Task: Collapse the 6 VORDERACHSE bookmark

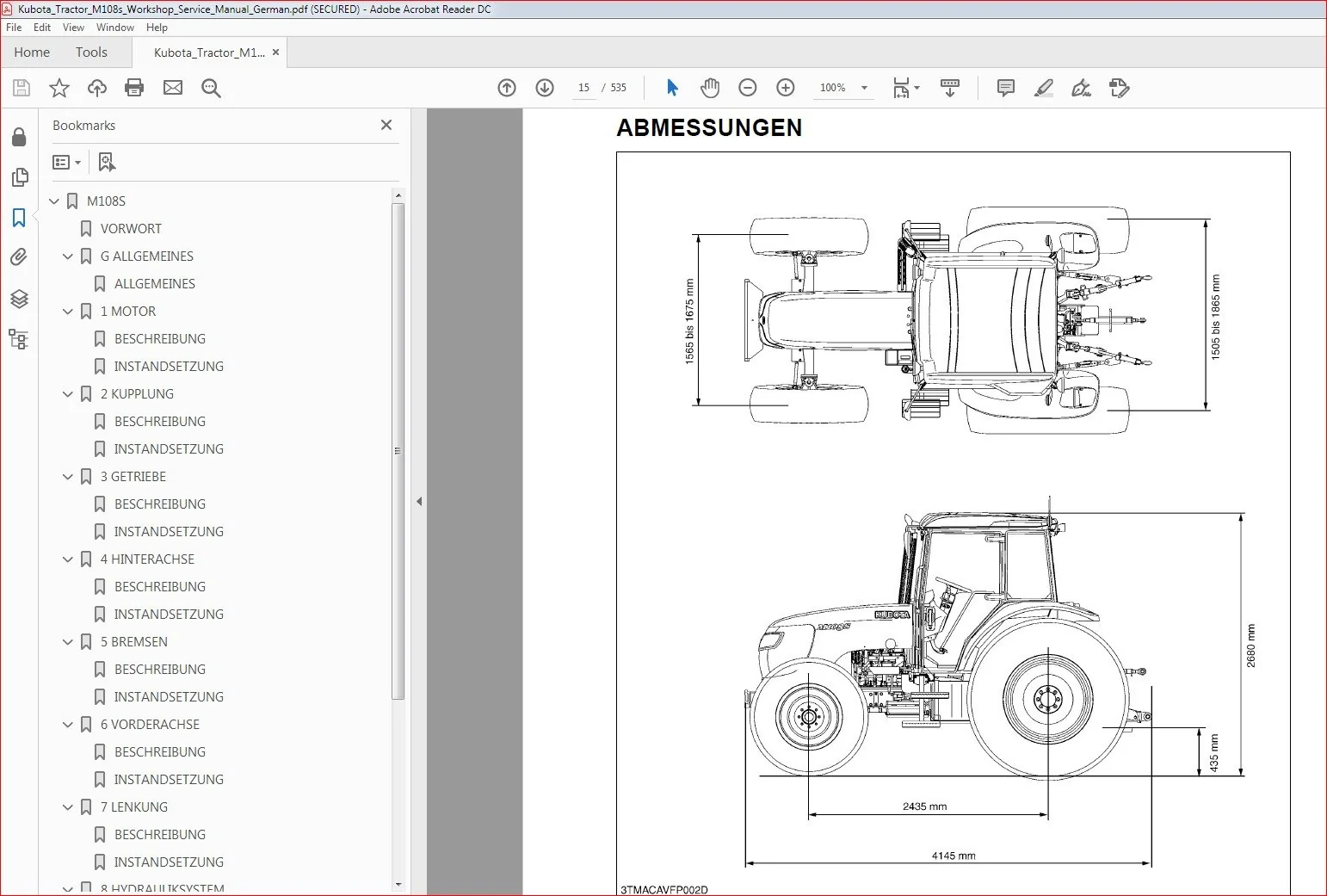Action: coord(68,725)
